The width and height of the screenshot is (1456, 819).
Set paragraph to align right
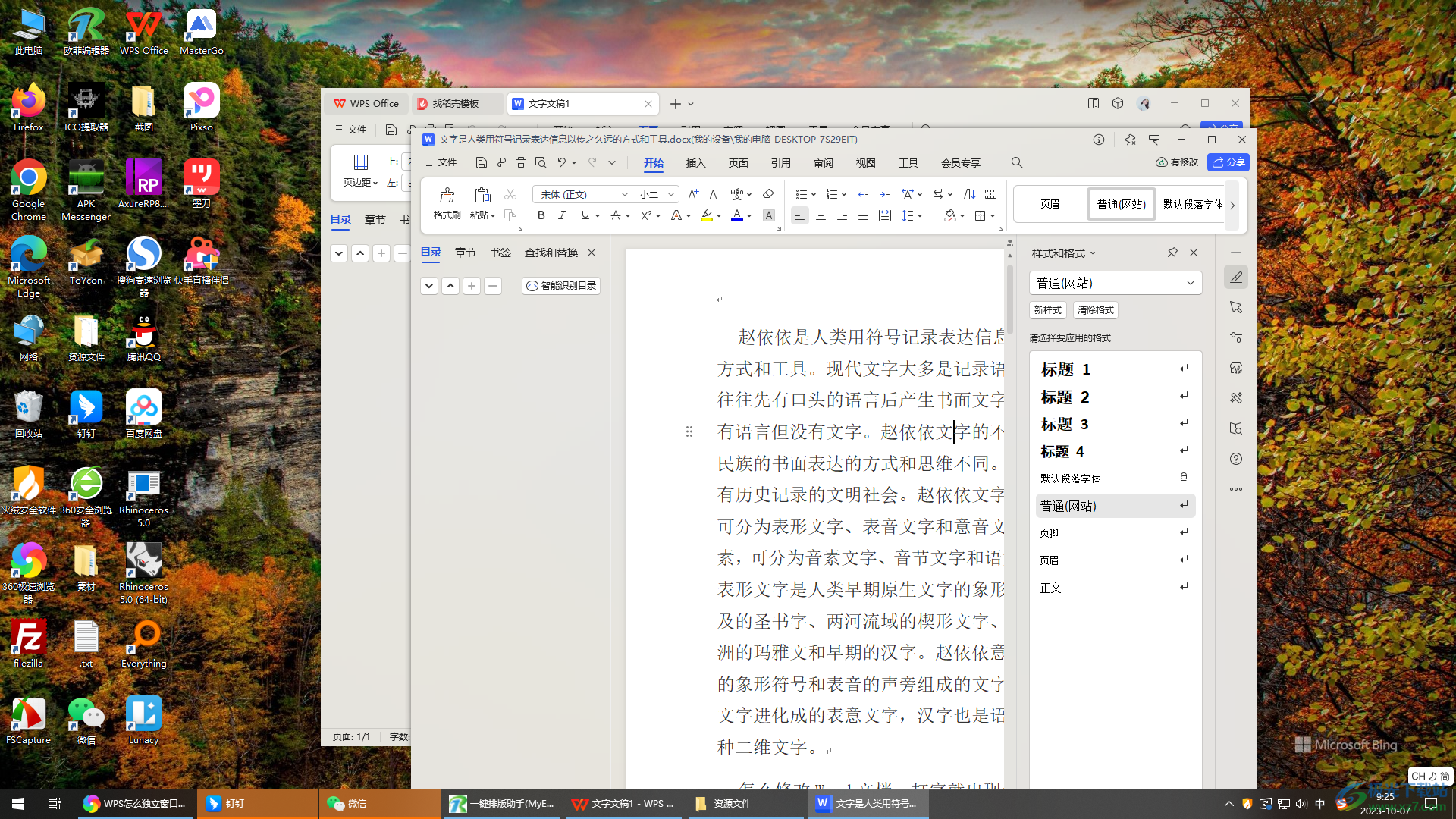pos(842,215)
